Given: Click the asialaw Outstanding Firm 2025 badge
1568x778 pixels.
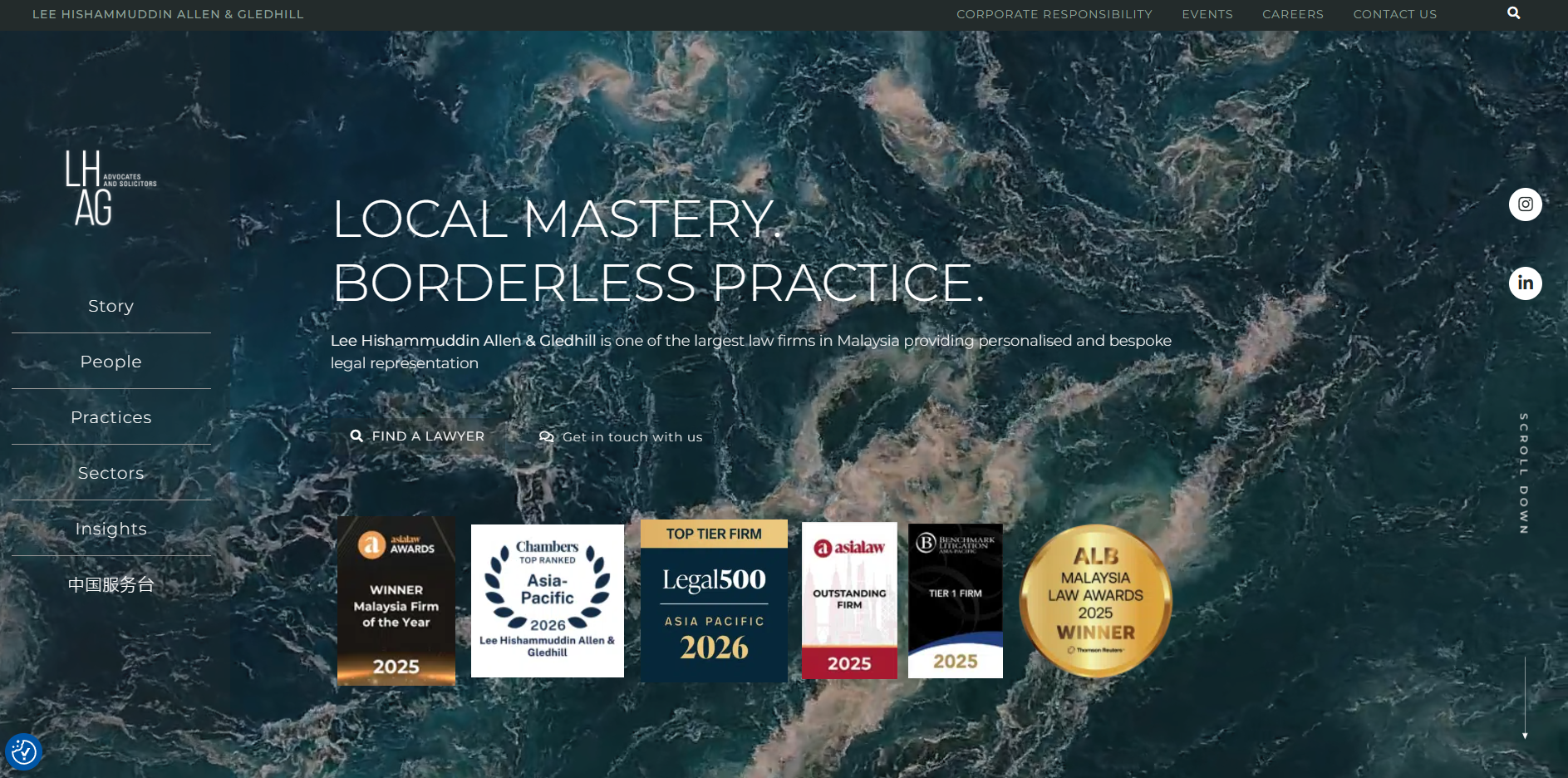Looking at the screenshot, I should (849, 601).
